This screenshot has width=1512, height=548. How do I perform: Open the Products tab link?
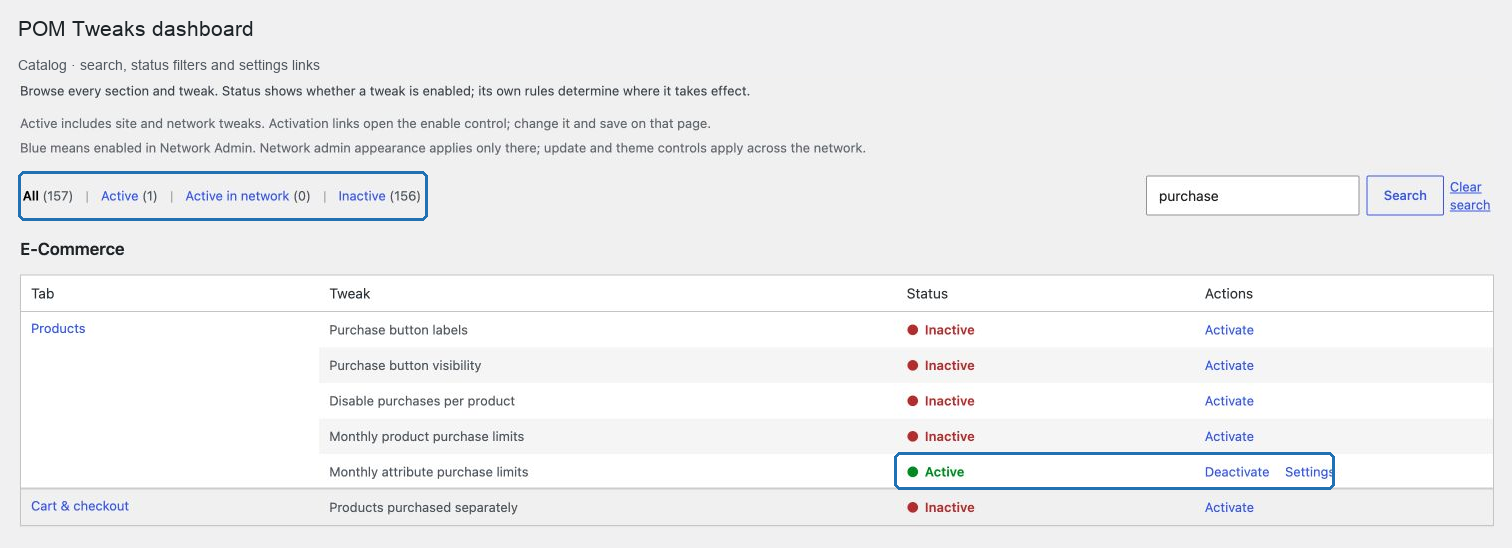point(58,329)
